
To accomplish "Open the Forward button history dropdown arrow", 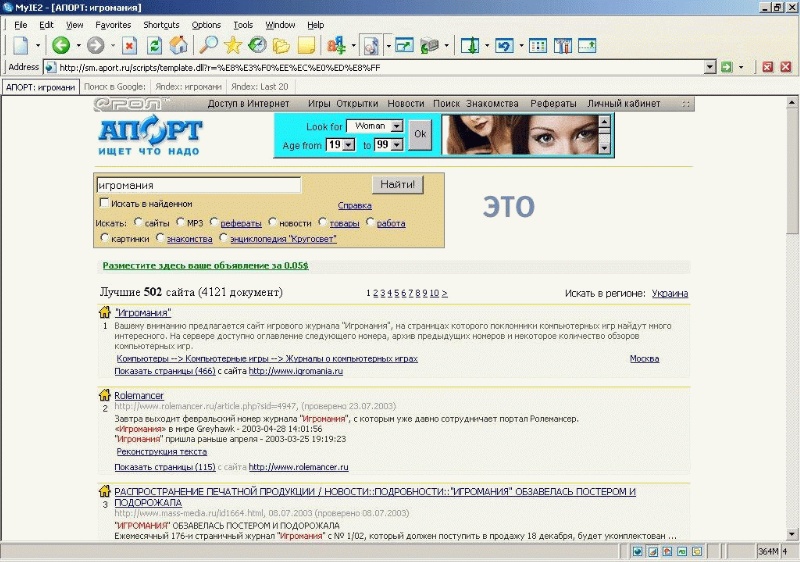I will coord(112,45).
